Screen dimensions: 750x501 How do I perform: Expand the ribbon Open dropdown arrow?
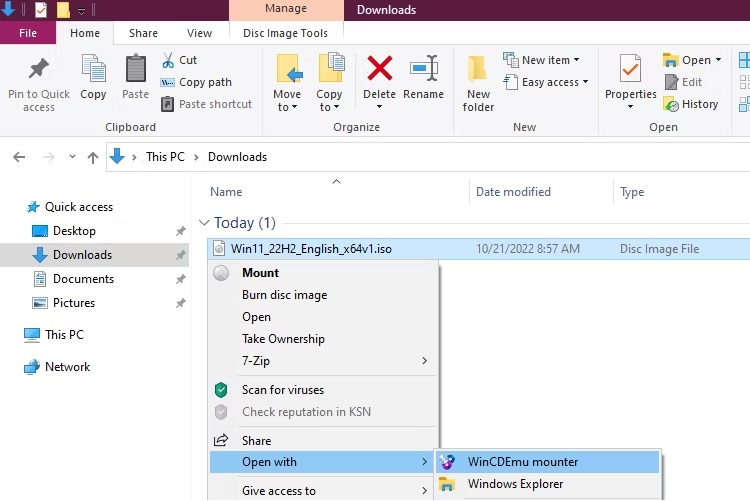click(718, 60)
